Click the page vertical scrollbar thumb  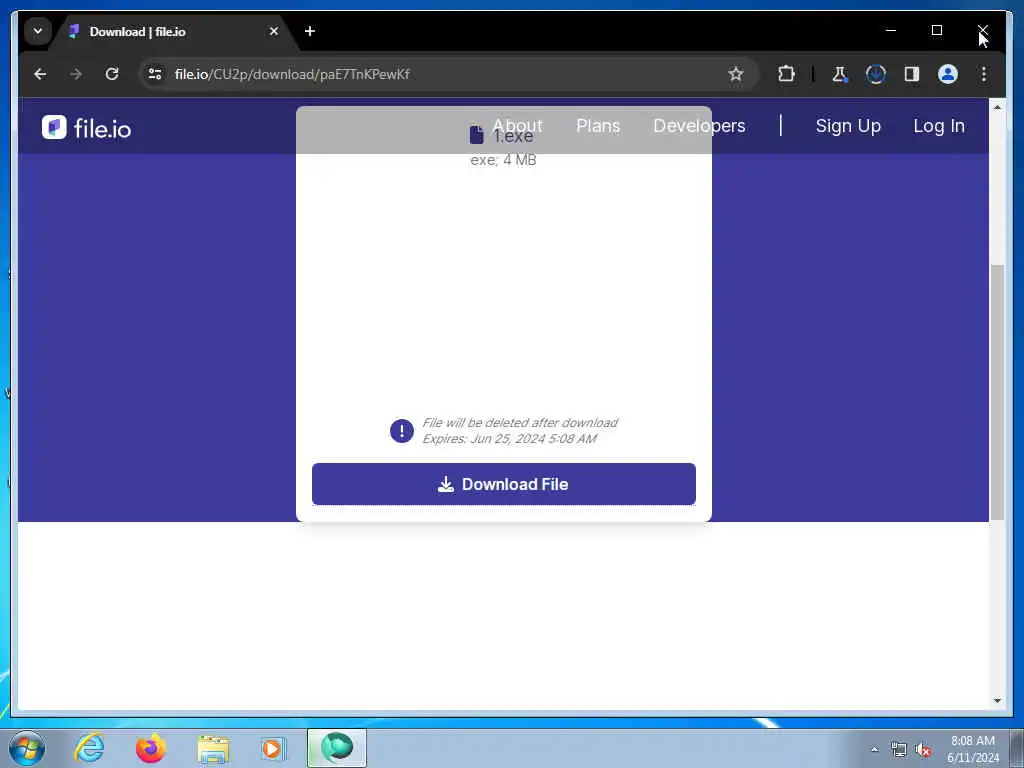pyautogui.click(x=997, y=392)
